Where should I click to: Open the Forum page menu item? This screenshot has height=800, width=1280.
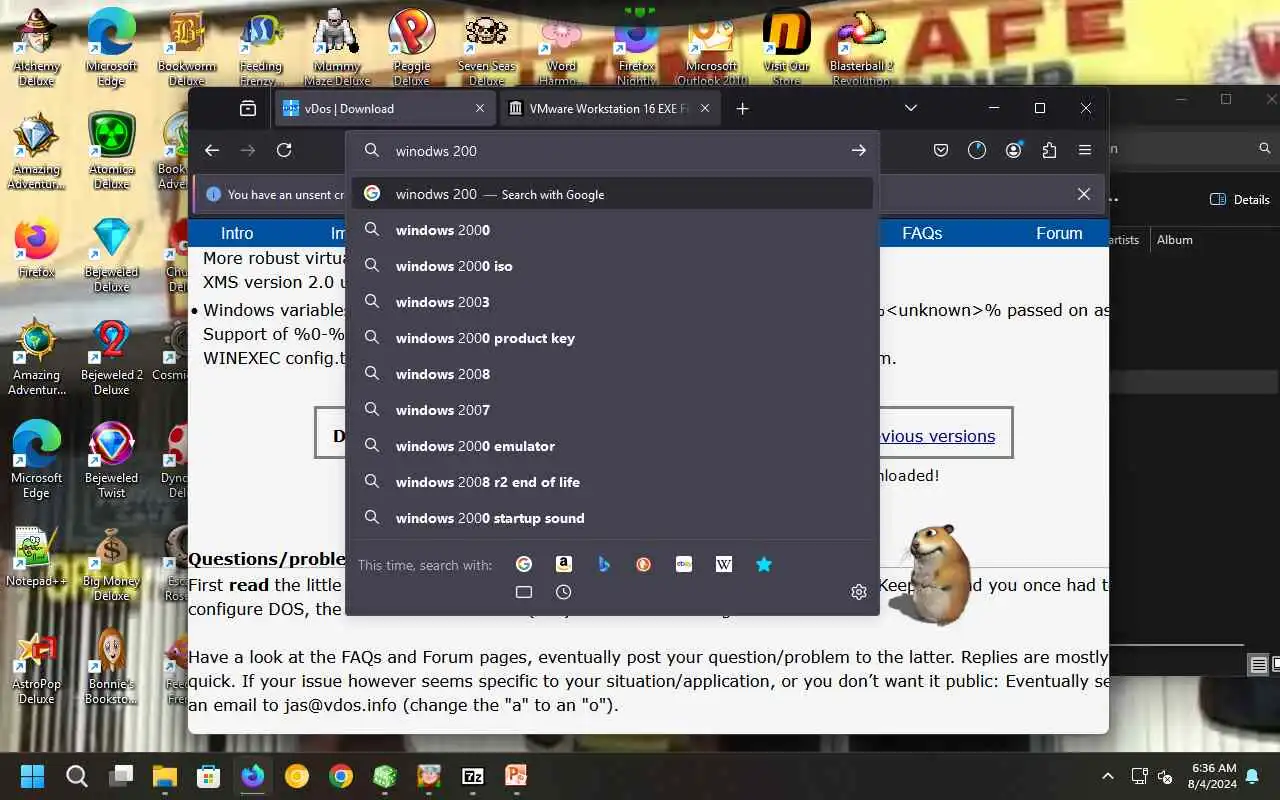pyautogui.click(x=1059, y=233)
